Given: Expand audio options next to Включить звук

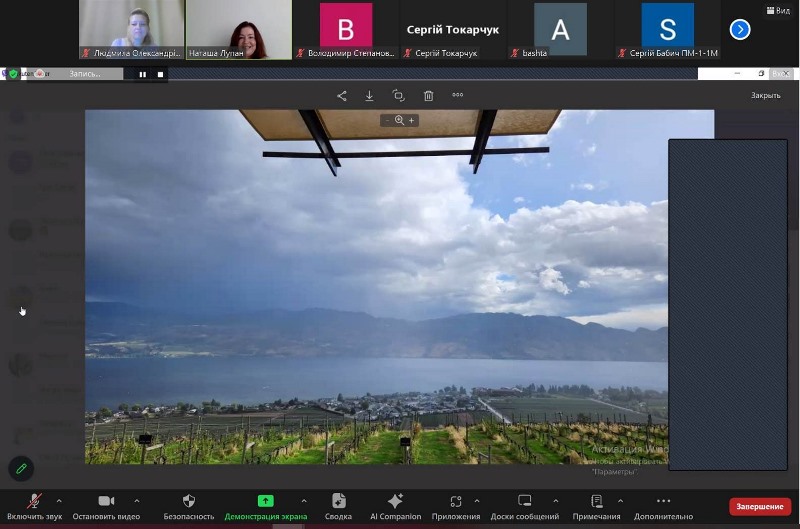Looking at the screenshot, I should pyautogui.click(x=59, y=501).
